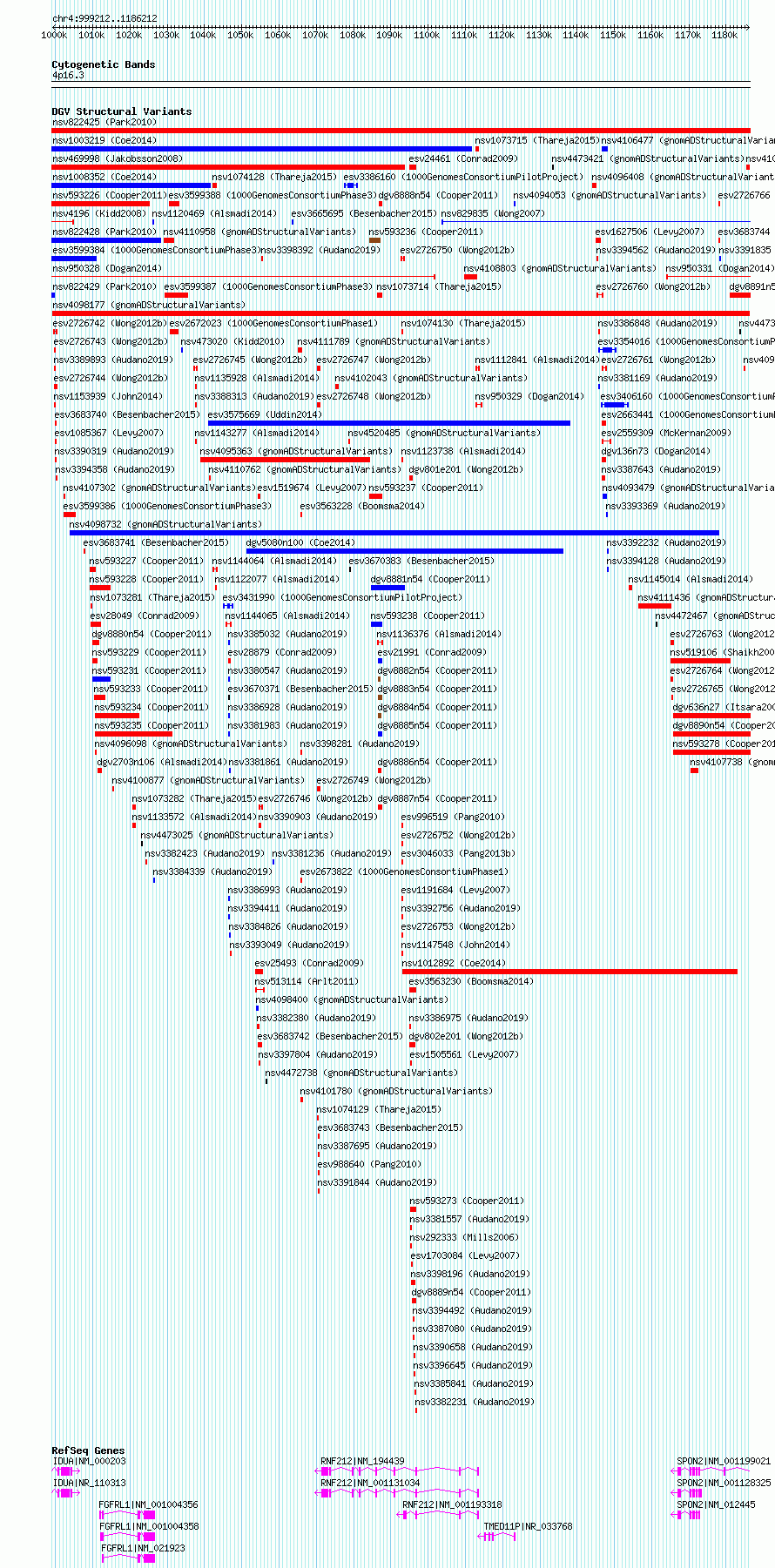Viewport: 775px width, 1568px height.
Task: Click nsv1012892 (Coe2014) label
Action: (x=453, y=964)
